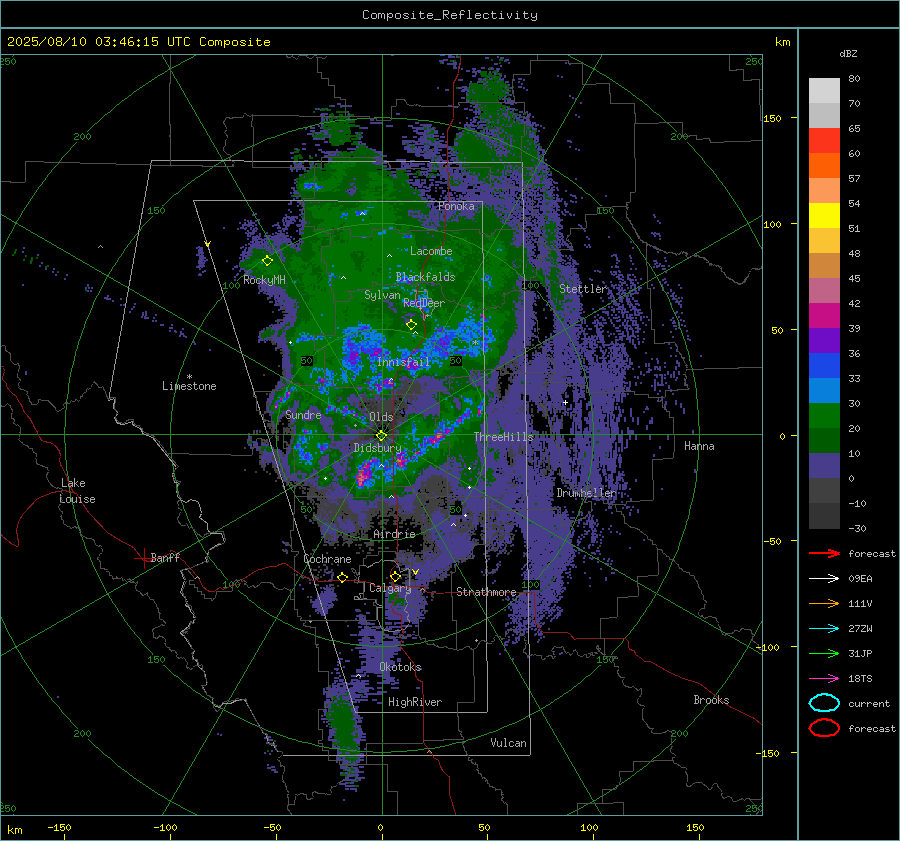This screenshot has height=841, width=900.
Task: Click the Stettler town label
Action: click(x=583, y=289)
